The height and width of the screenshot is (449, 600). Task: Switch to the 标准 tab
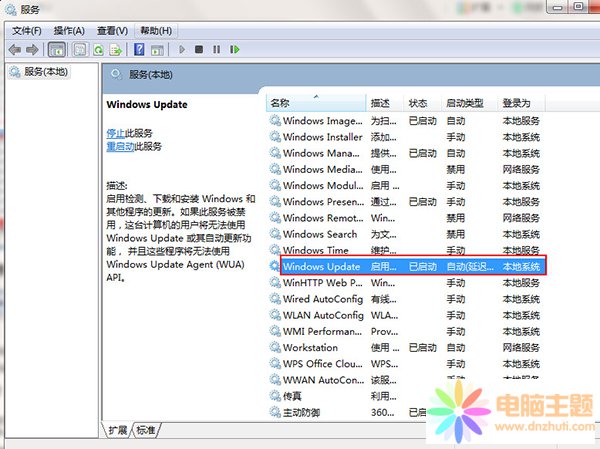[146, 430]
